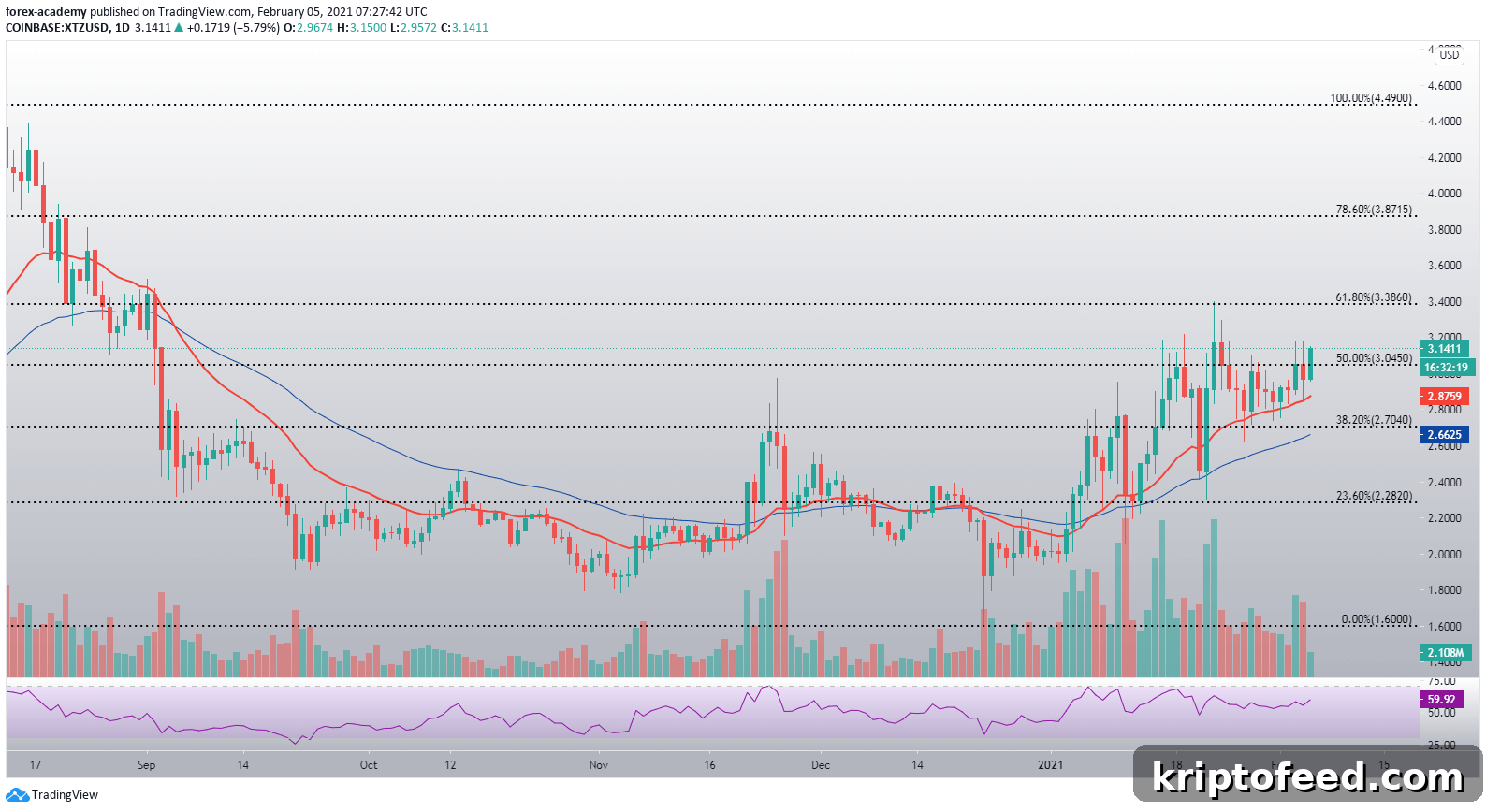Select the 38.20%(2.7040) Fibonacci level label
Screen dimensions: 1486x812
click(x=1374, y=420)
